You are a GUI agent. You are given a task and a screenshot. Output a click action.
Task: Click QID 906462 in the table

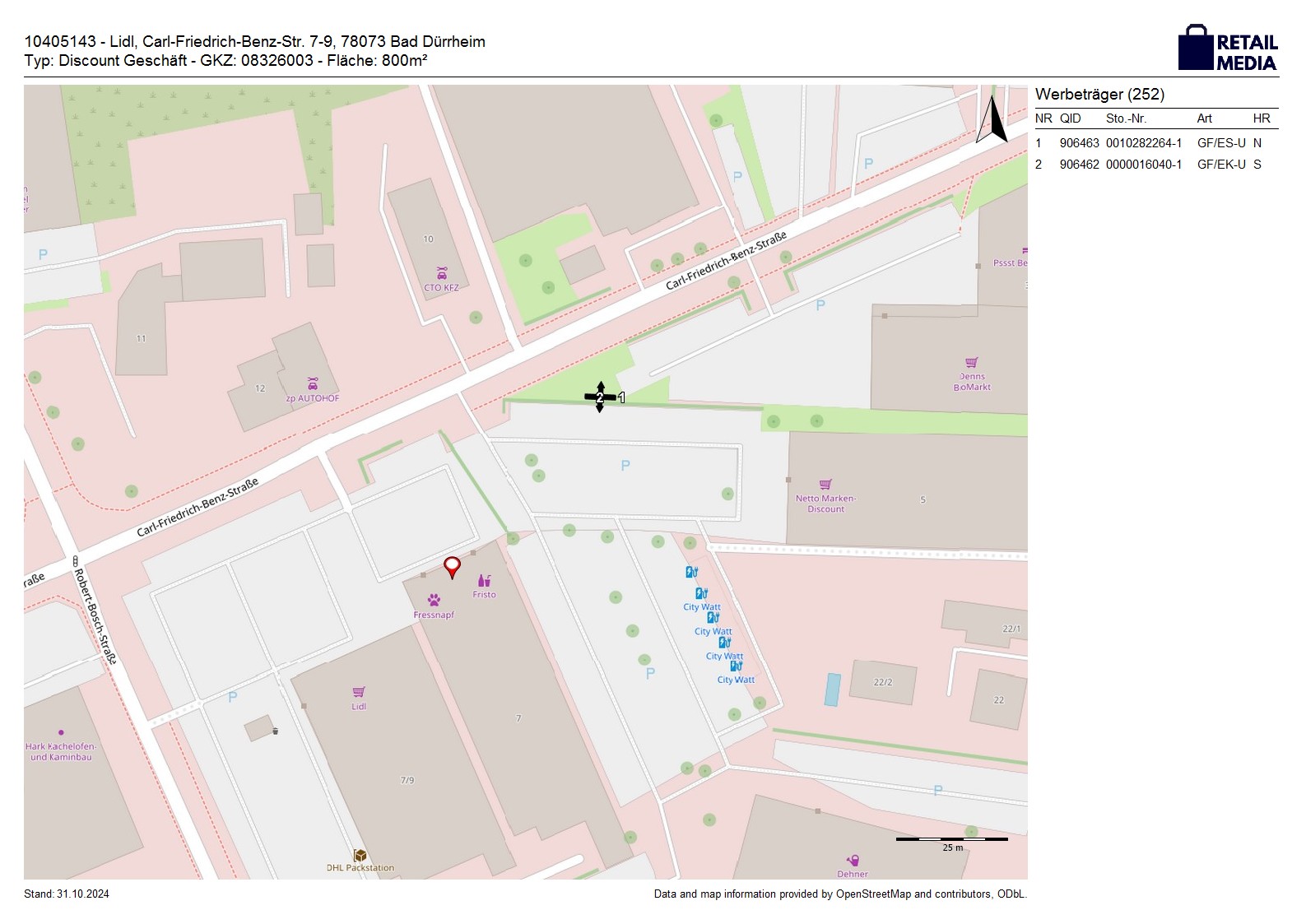pyautogui.click(x=1079, y=165)
